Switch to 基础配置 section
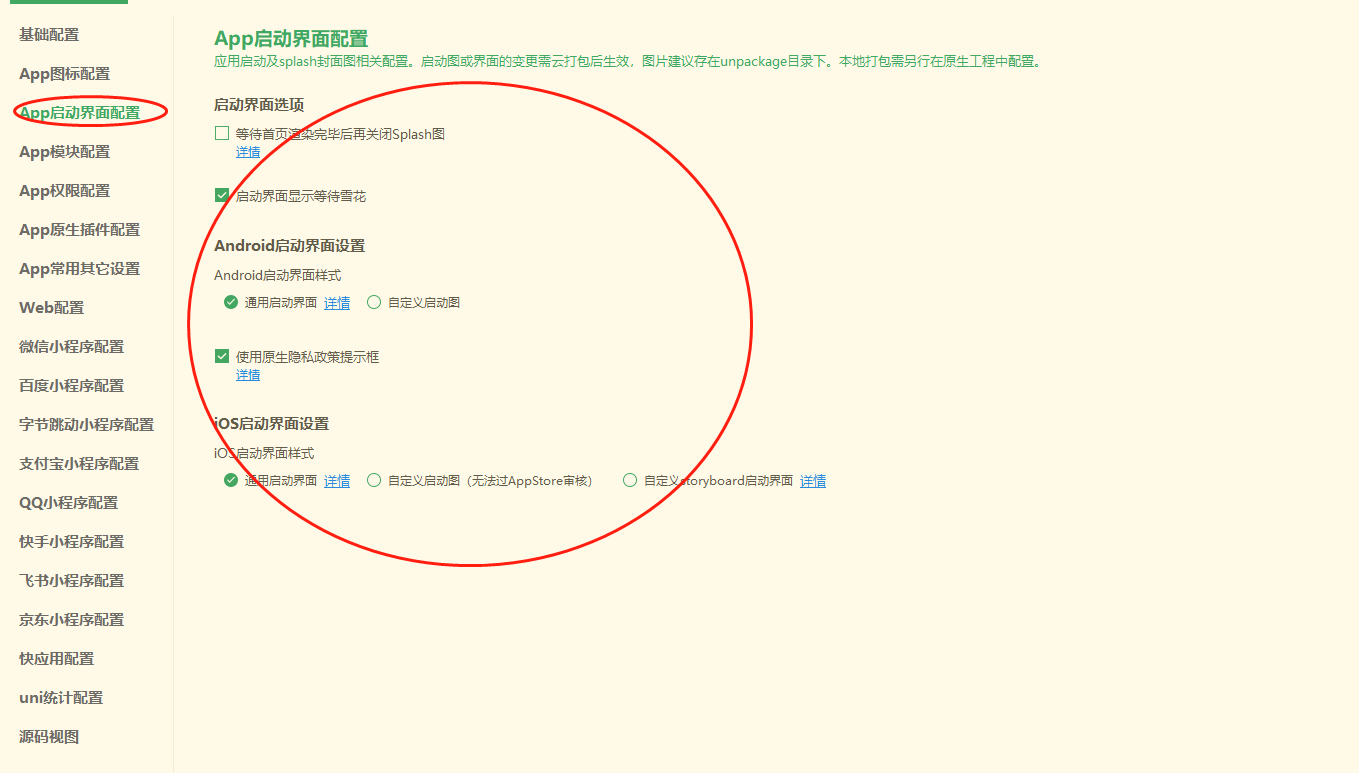 [49, 35]
